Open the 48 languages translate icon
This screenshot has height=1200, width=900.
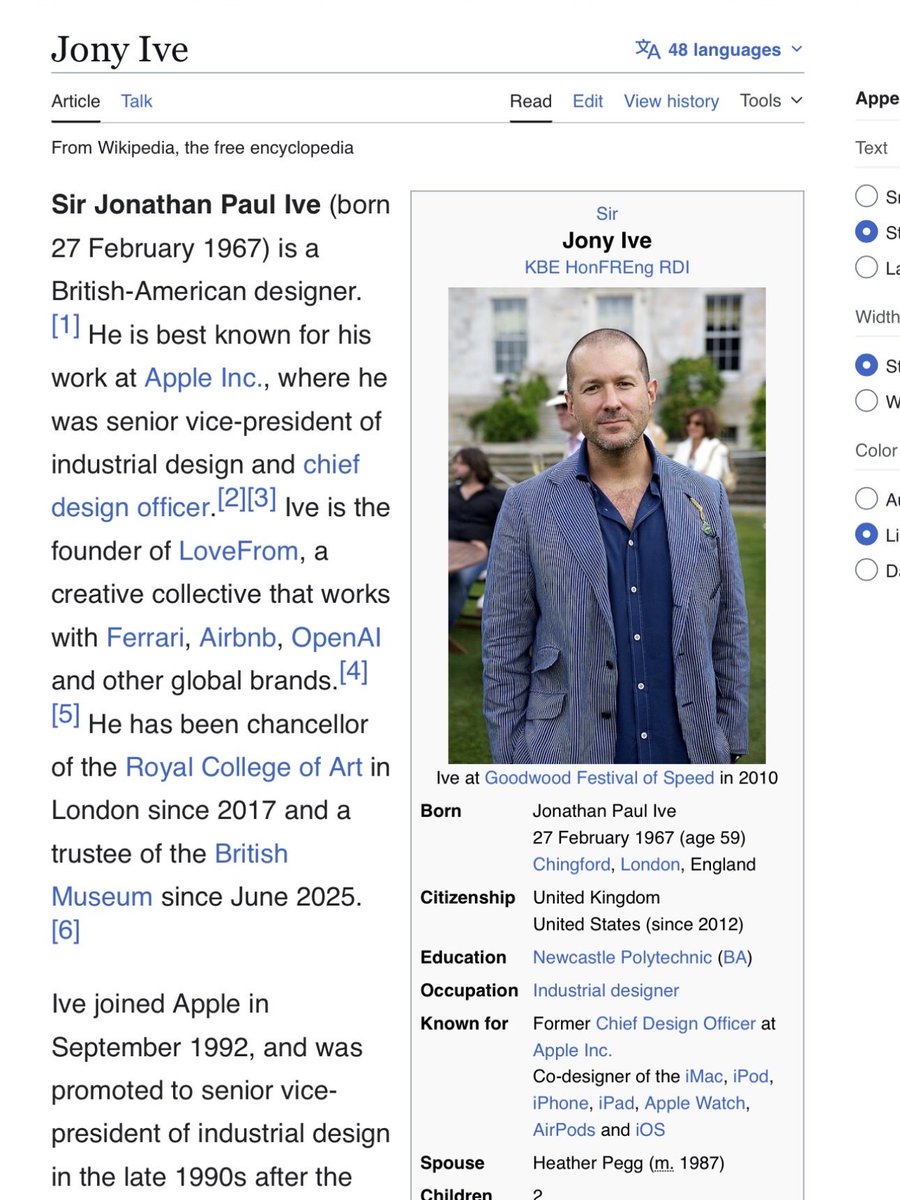[x=648, y=49]
